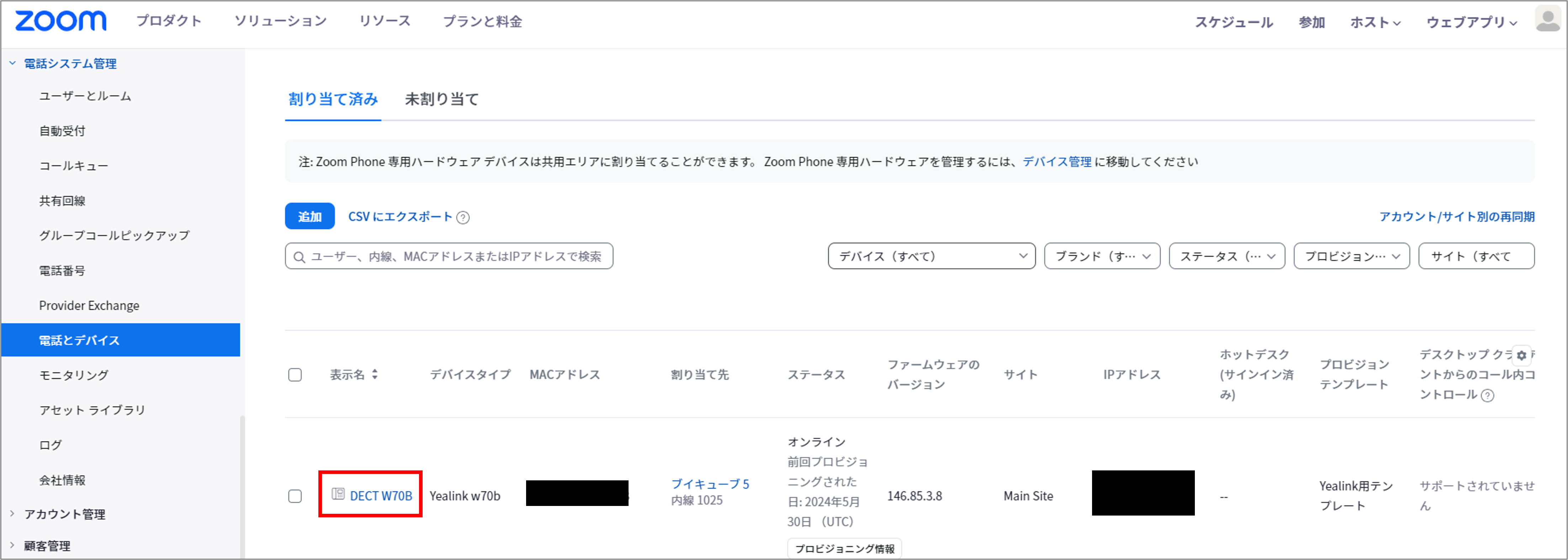Click オンライン status text
The width and height of the screenshot is (1568, 560).
tap(816, 442)
